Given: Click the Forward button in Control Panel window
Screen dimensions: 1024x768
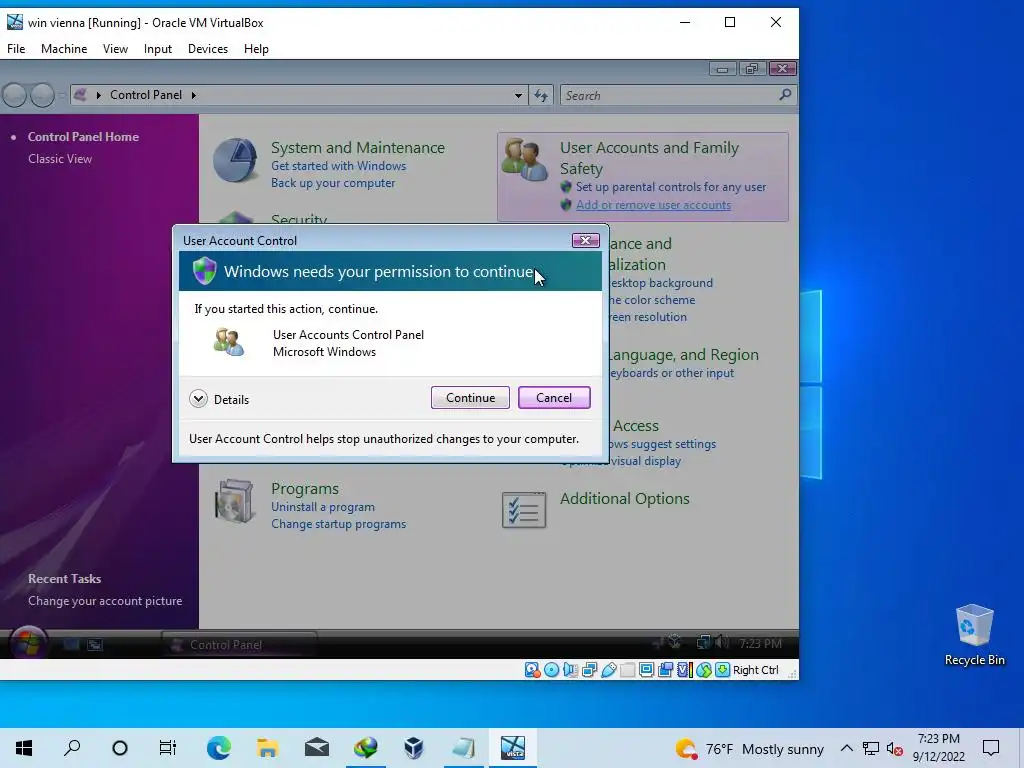Looking at the screenshot, I should click(42, 95).
